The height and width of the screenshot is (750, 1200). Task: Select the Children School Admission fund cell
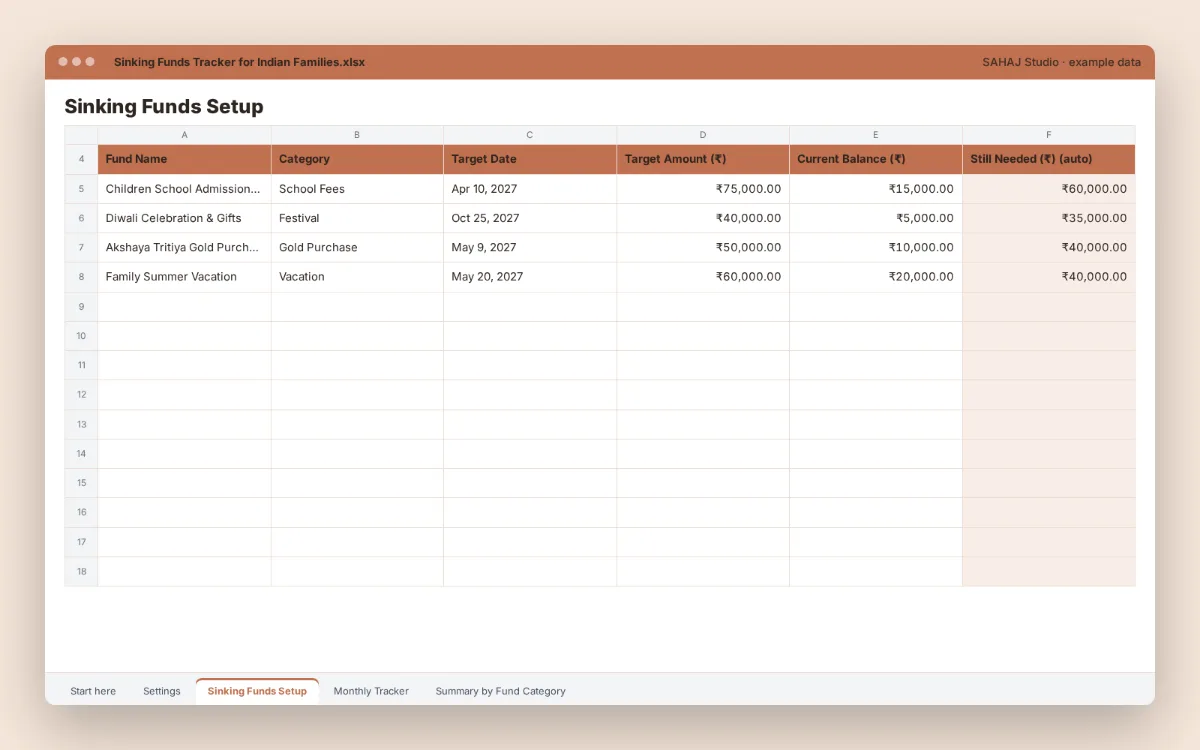184,189
